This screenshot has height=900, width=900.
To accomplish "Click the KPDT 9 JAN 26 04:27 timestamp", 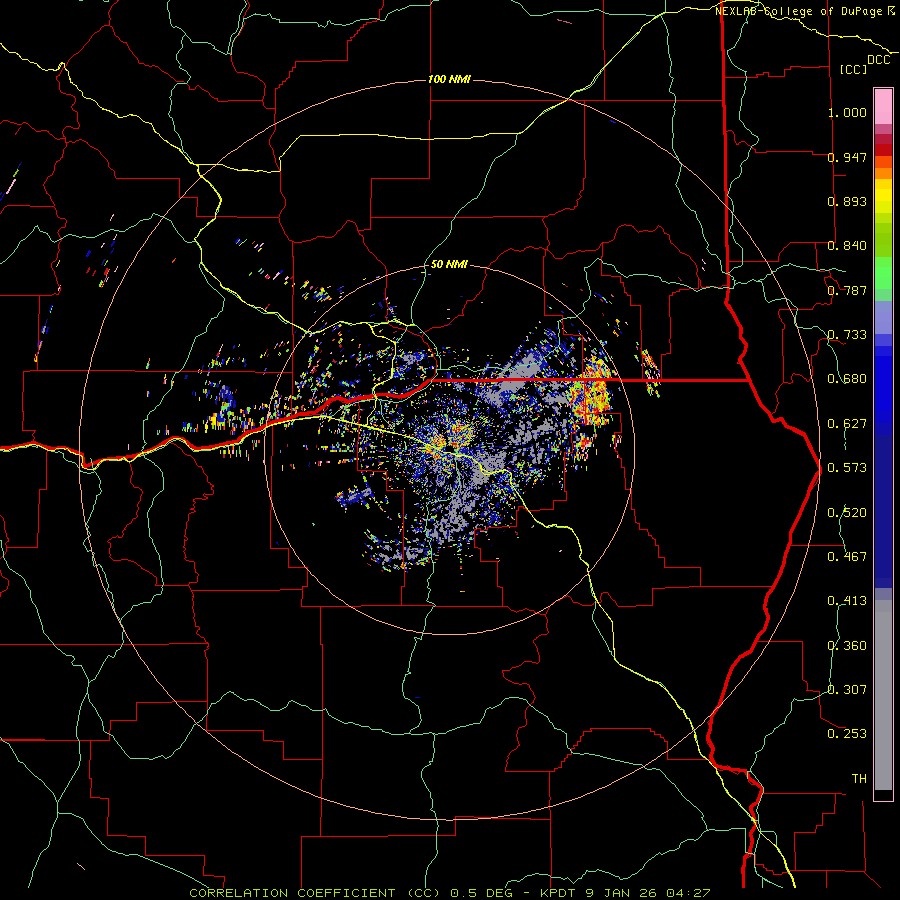I will click(x=625, y=893).
